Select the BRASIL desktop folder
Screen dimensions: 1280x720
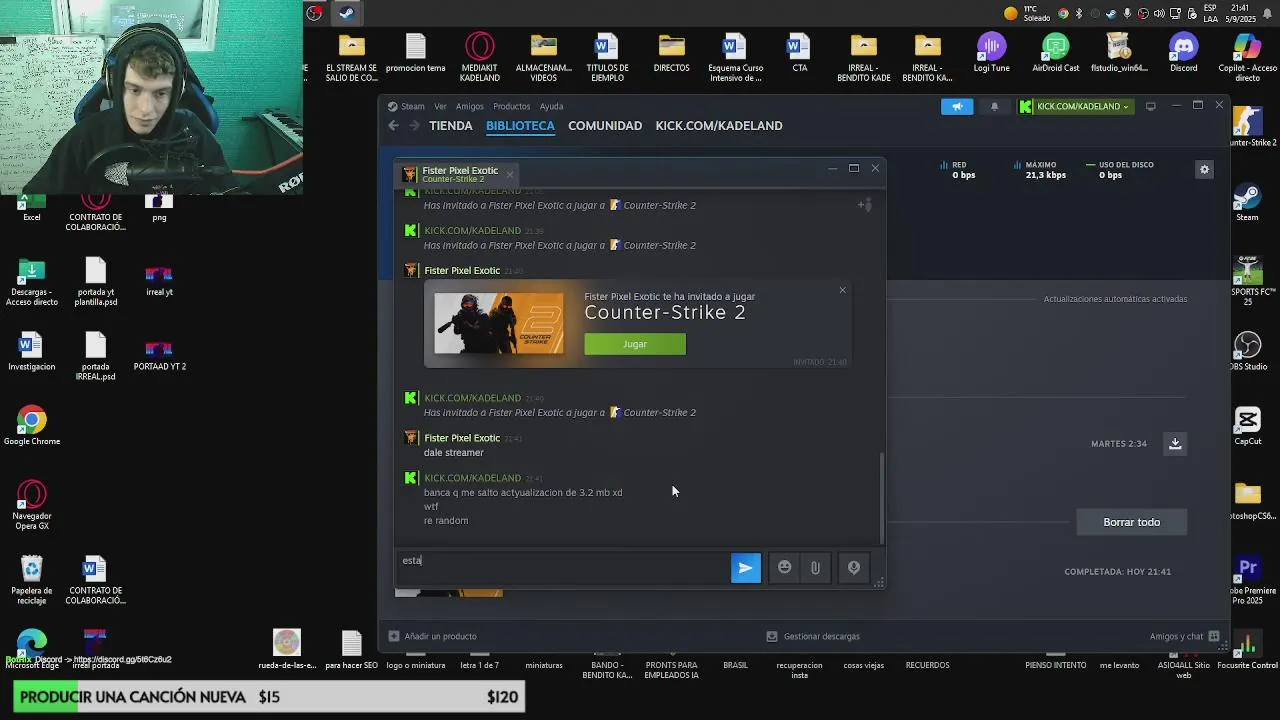pyautogui.click(x=735, y=665)
